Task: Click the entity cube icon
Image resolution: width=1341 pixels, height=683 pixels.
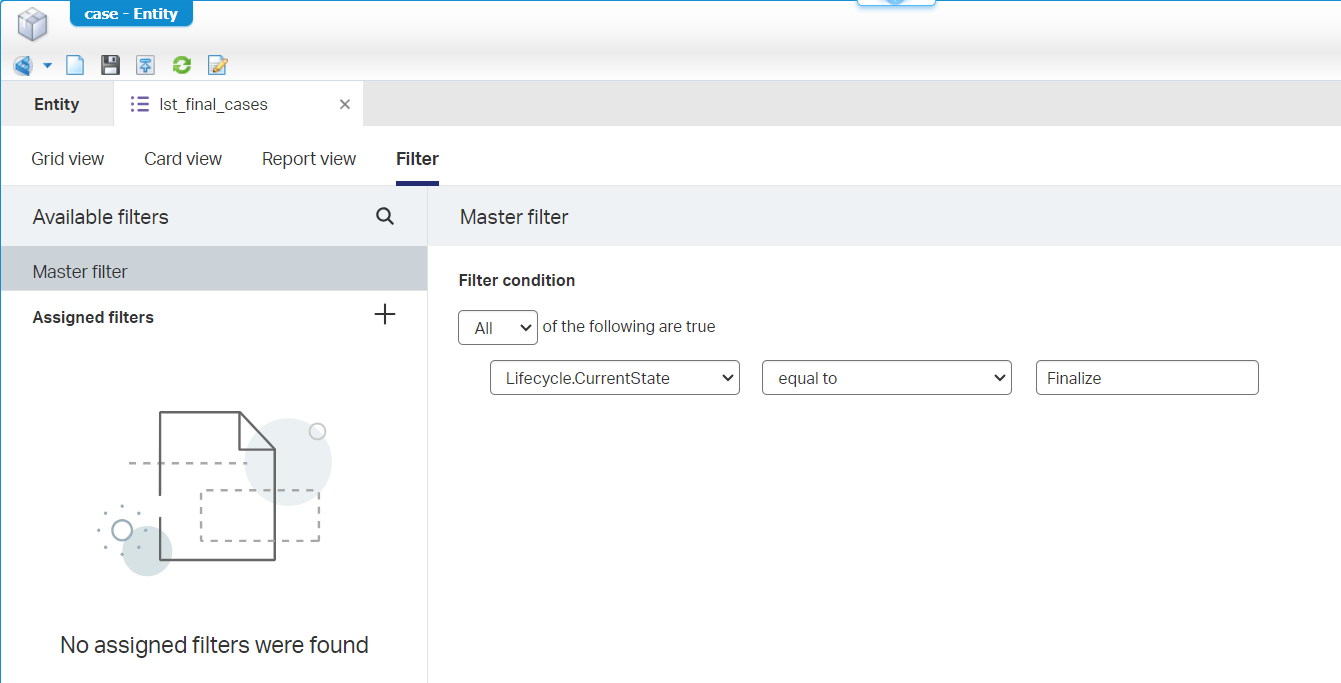Action: click(33, 24)
